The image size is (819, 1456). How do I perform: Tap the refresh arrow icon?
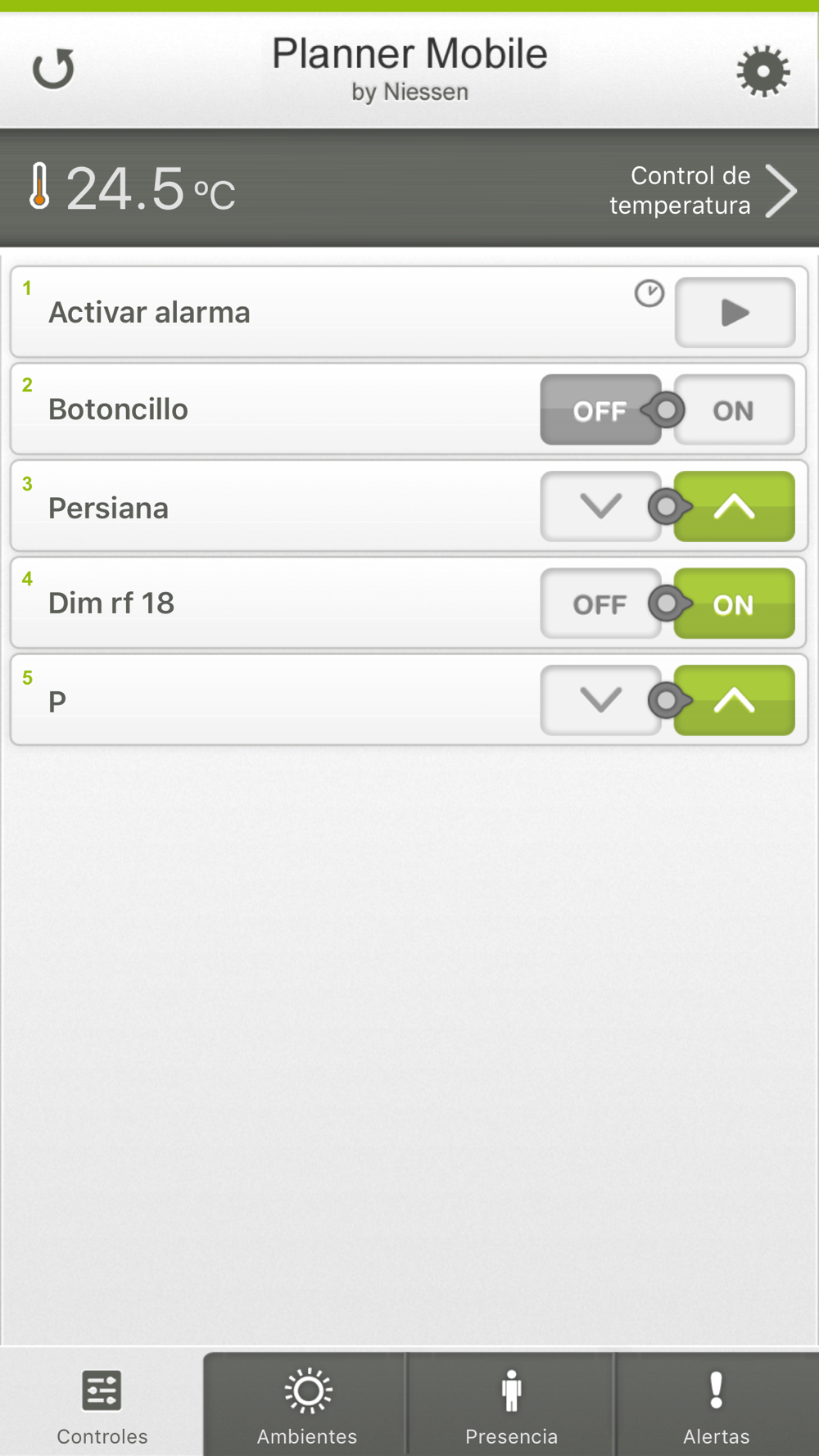click(53, 69)
